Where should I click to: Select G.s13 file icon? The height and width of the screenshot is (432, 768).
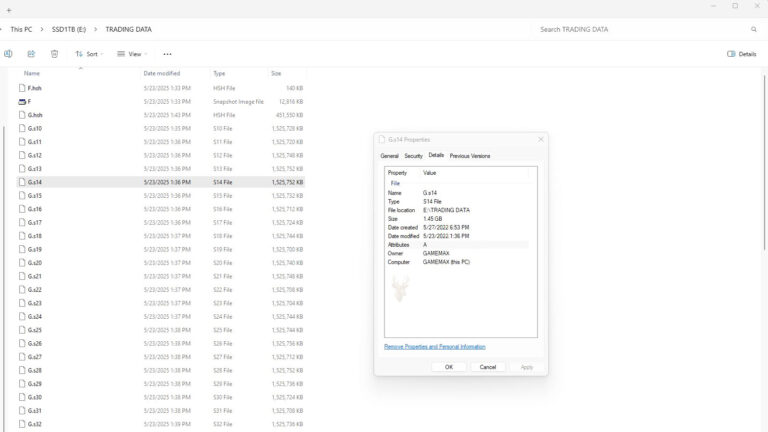[22, 168]
